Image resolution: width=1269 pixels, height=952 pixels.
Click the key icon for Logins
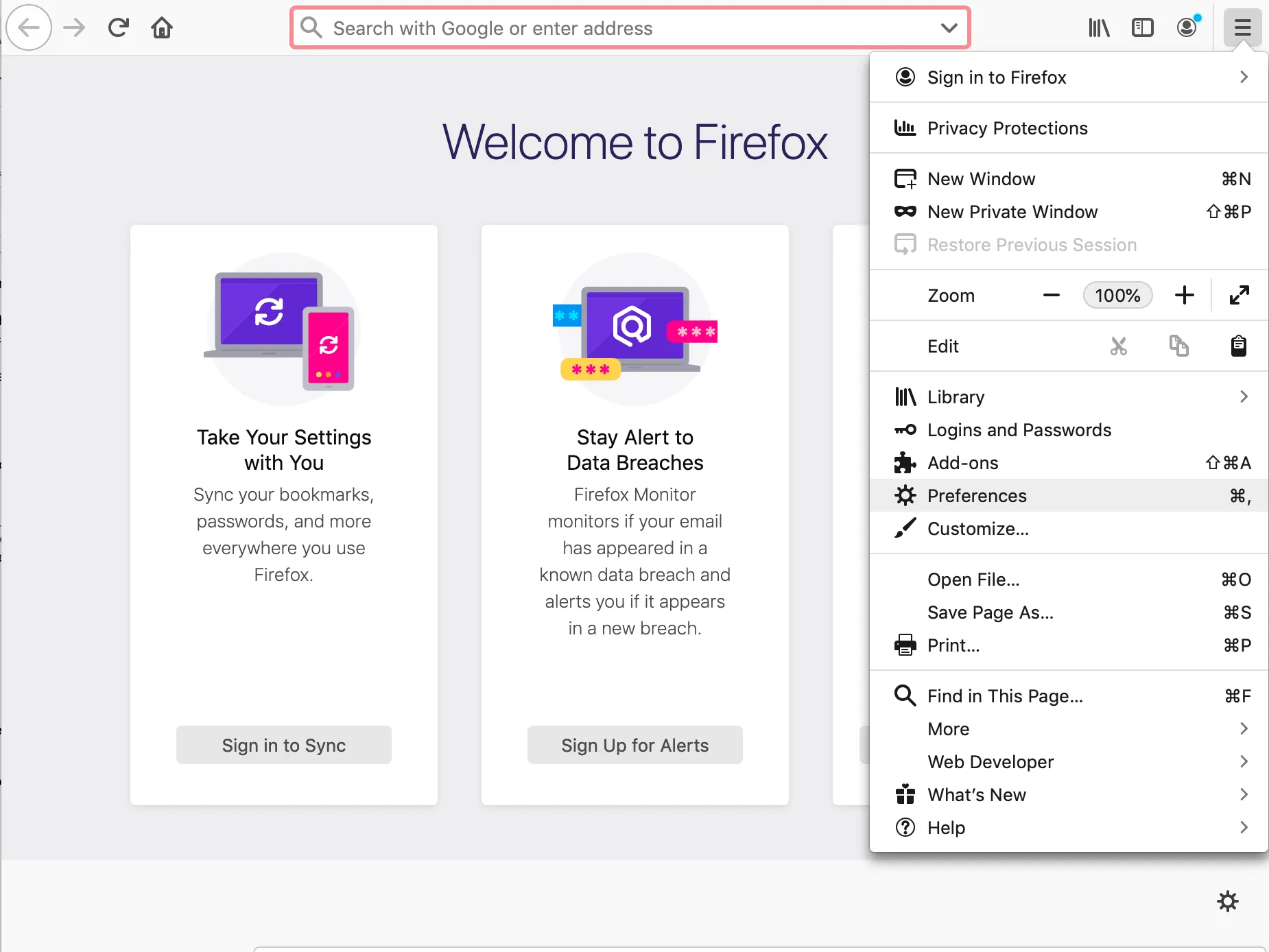coord(905,430)
